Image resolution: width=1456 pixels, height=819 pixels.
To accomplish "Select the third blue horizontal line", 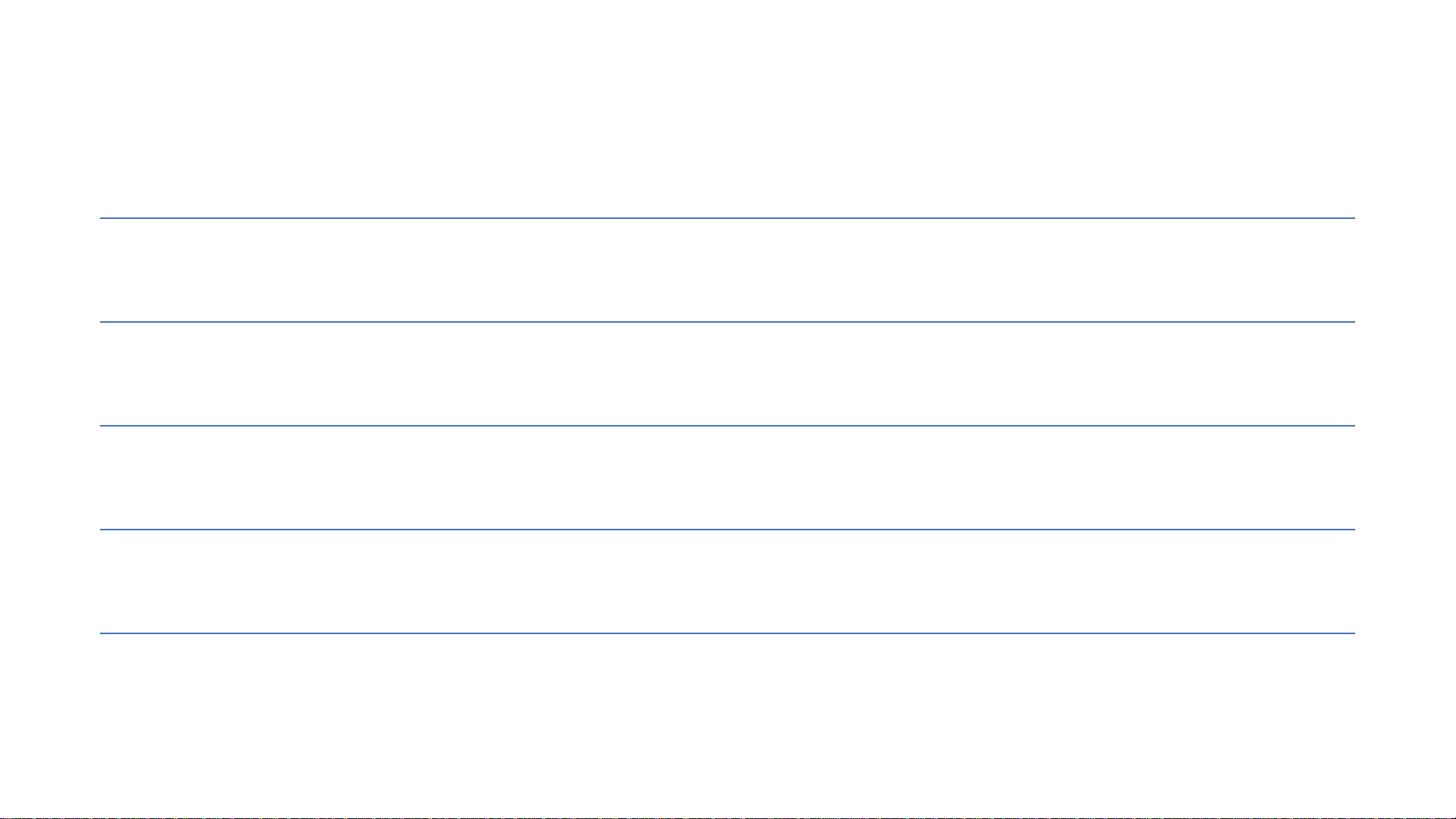I will click(728, 426).
